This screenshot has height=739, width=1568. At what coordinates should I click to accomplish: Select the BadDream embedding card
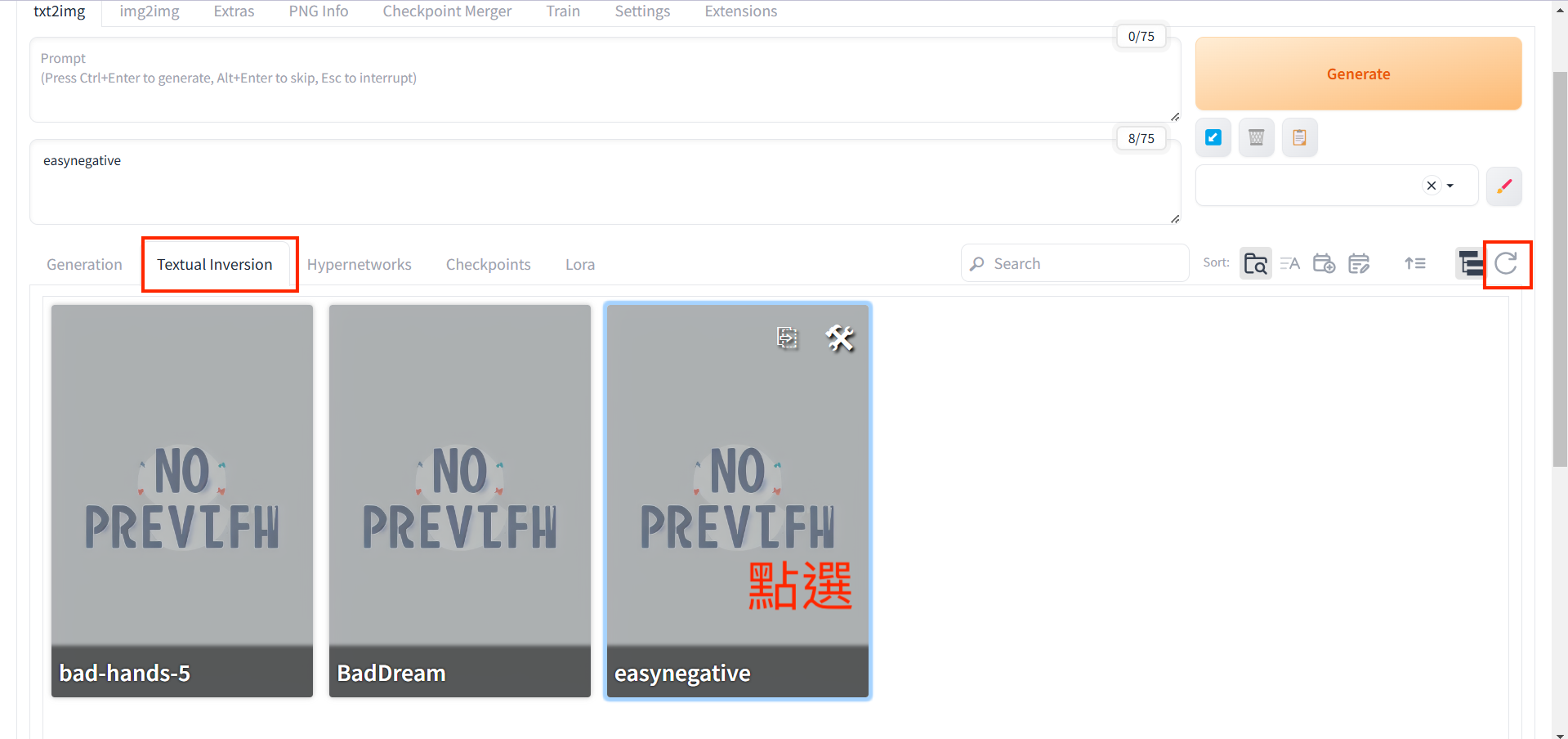click(x=460, y=501)
